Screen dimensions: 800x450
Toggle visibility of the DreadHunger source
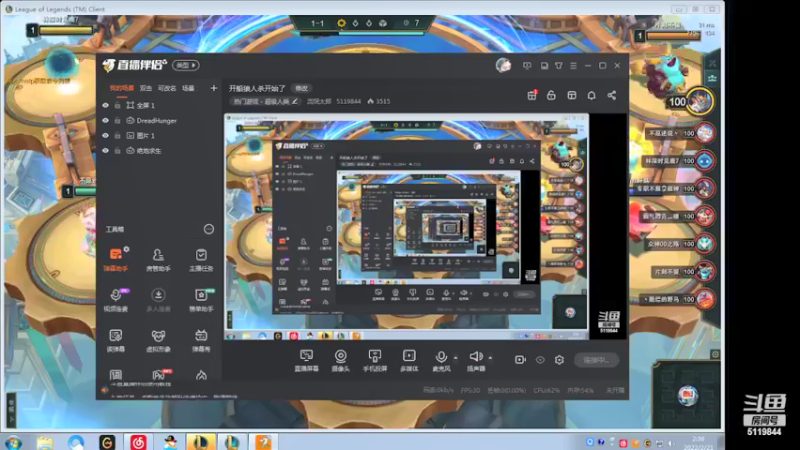pos(106,120)
